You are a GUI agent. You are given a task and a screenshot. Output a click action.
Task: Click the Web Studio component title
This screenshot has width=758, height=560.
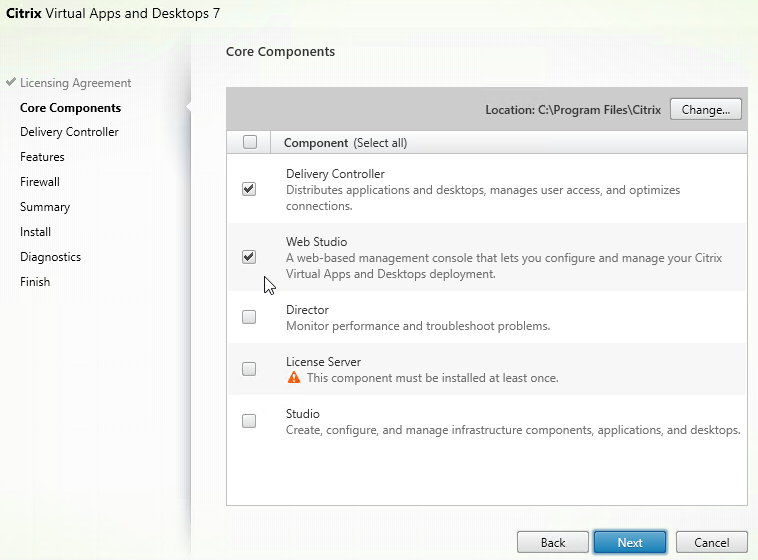coord(317,242)
